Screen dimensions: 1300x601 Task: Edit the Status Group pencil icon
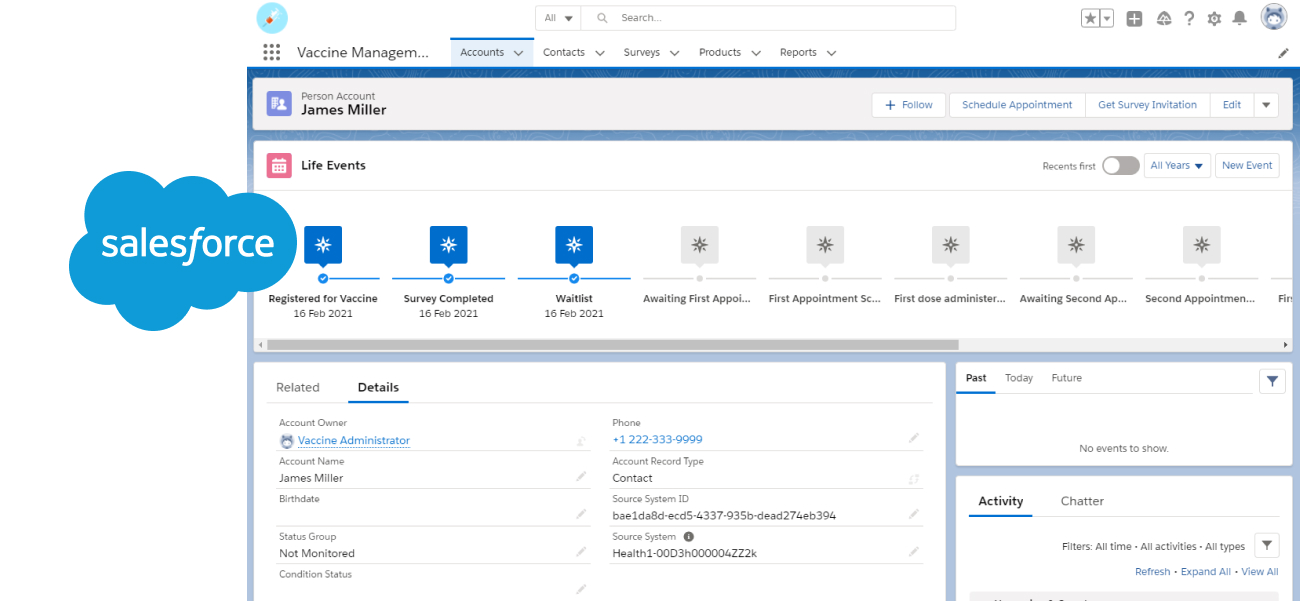581,552
